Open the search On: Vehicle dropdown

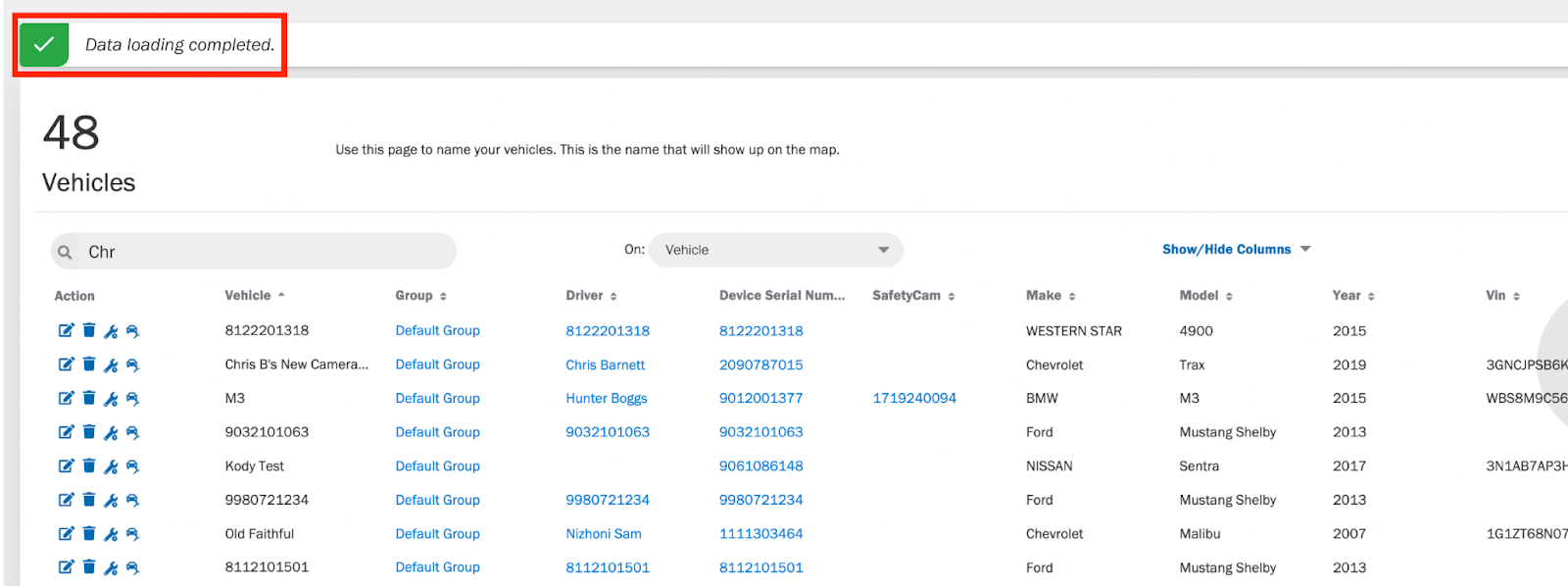[x=775, y=250]
